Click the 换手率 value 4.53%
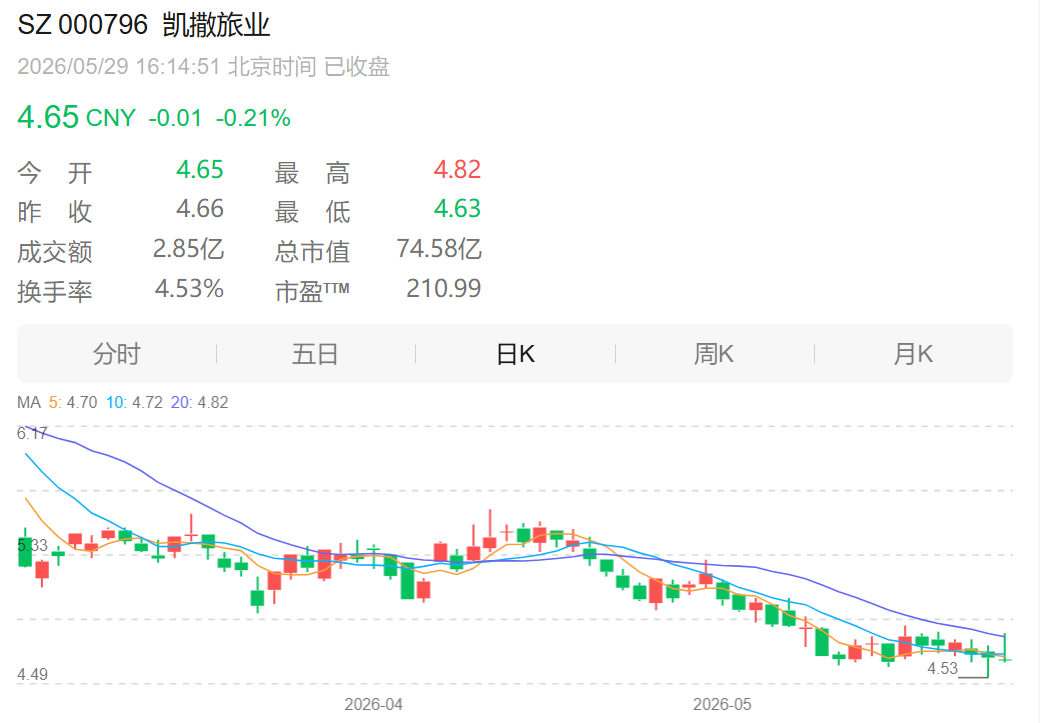The image size is (1040, 723). click(189, 289)
